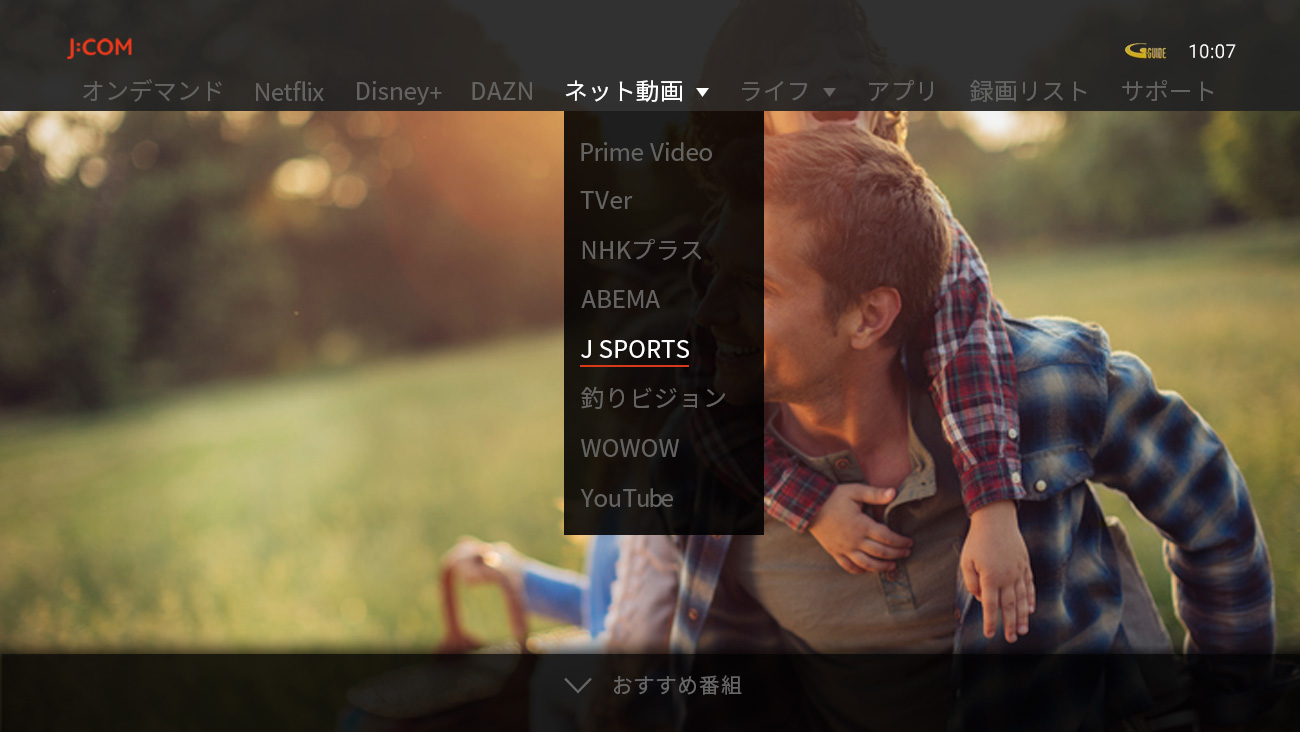Image resolution: width=1300 pixels, height=732 pixels.
Task: Show the おすすめ番組 recommended programs
Action: click(x=677, y=685)
